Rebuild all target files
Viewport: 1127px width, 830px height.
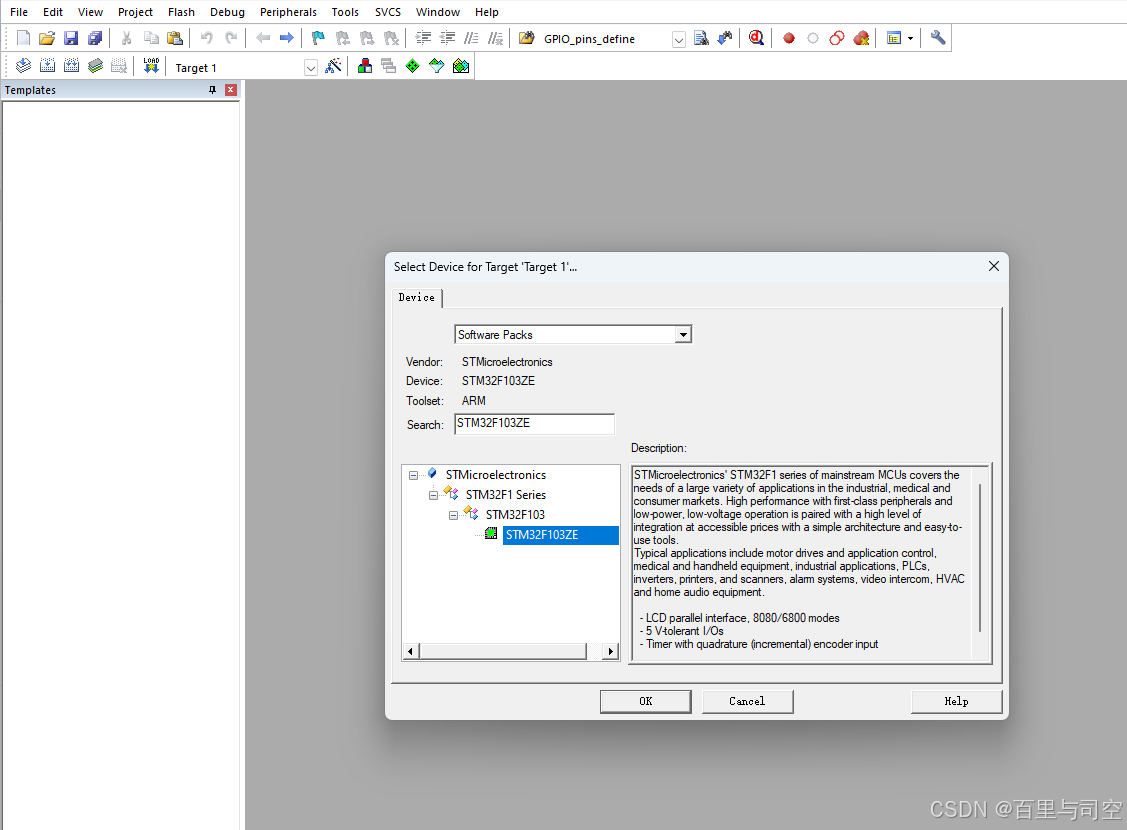(71, 66)
